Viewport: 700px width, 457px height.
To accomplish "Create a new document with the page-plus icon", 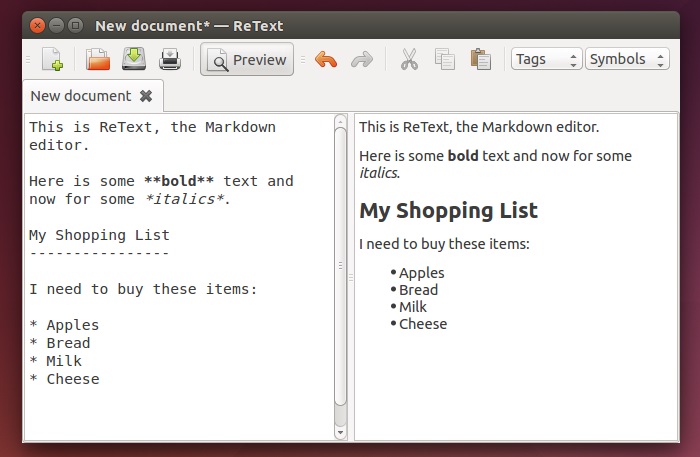I will coord(52,59).
